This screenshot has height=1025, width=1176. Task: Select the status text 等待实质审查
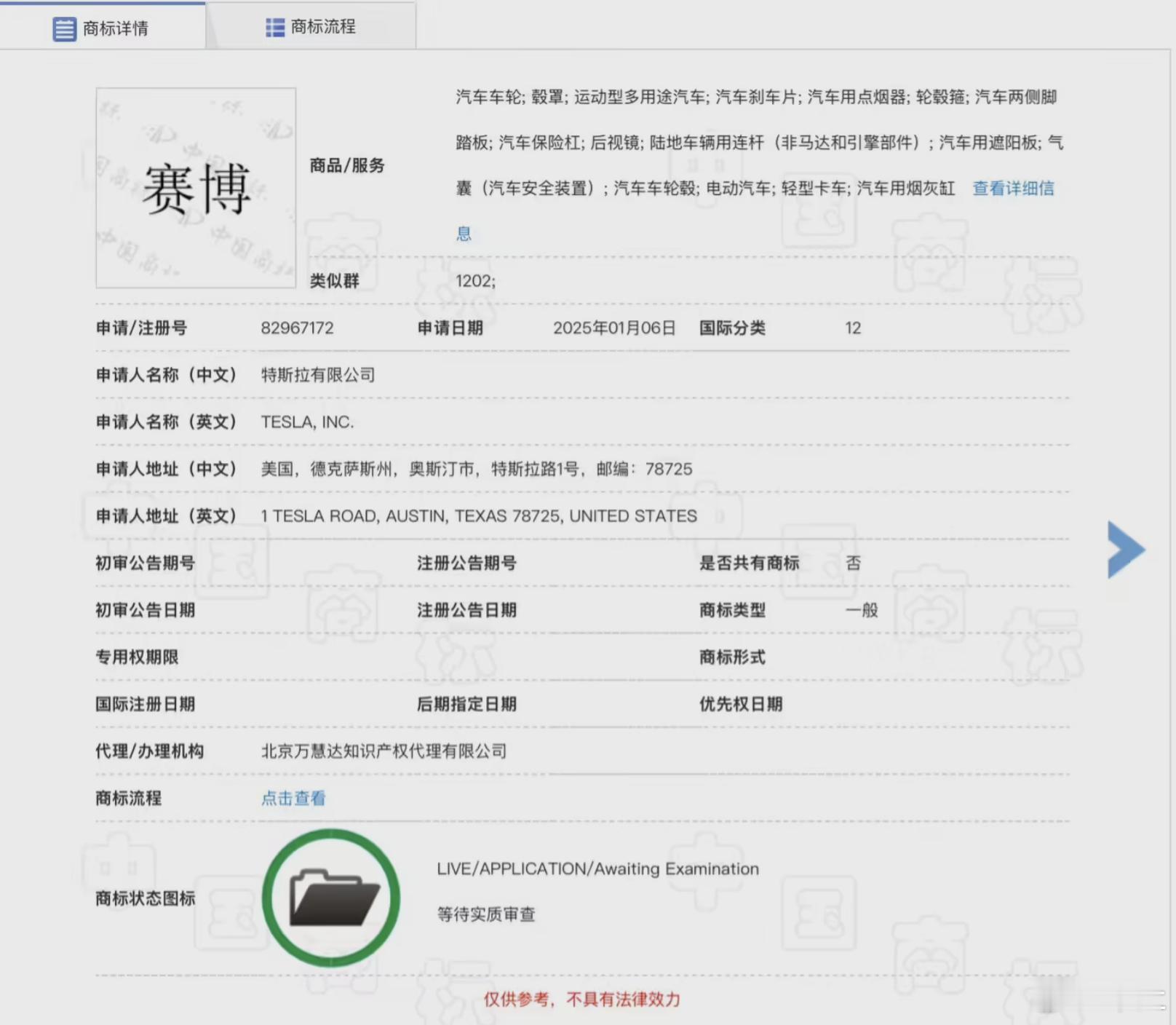click(x=486, y=914)
